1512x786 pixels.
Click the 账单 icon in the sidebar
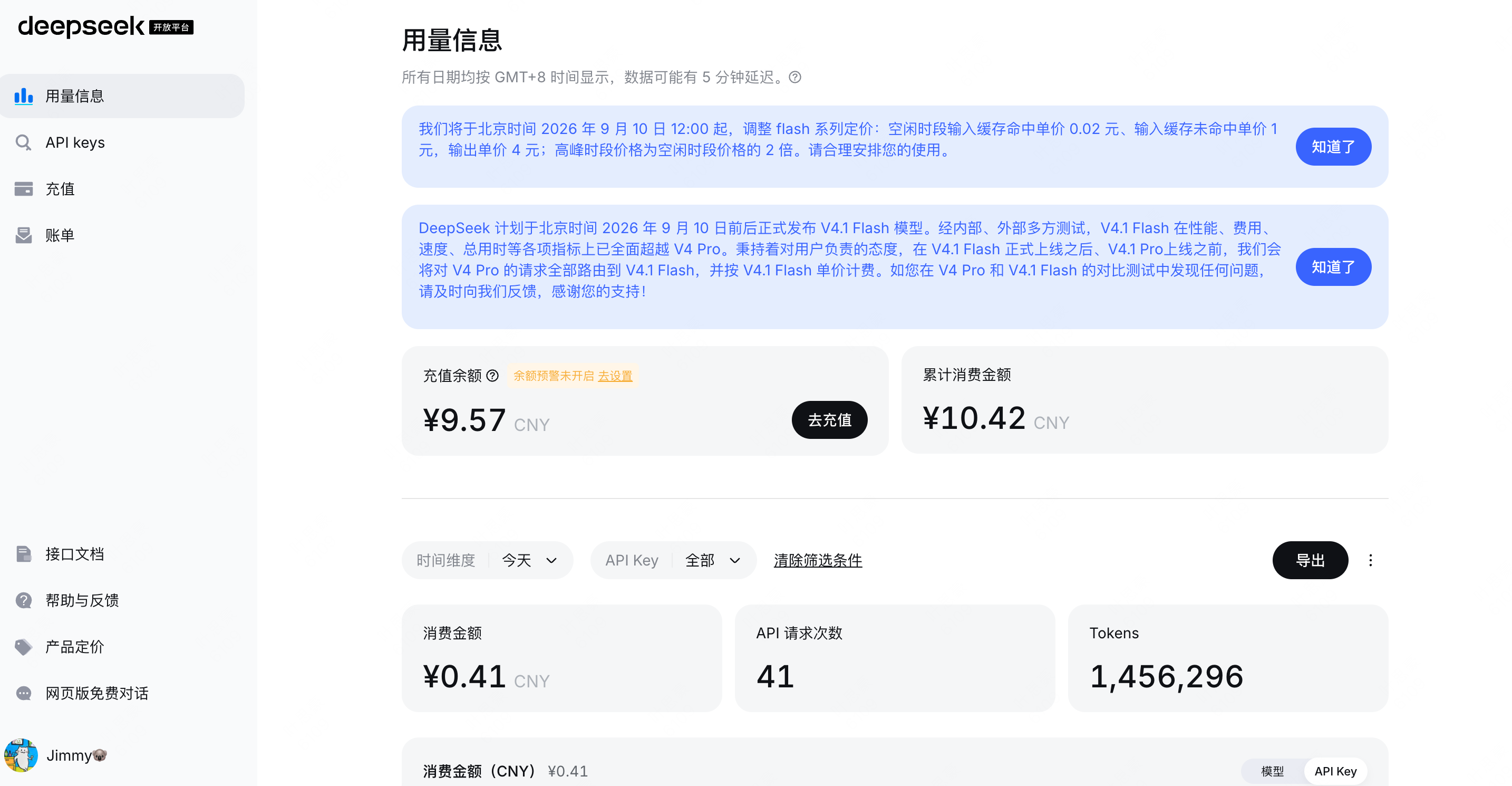coord(24,235)
